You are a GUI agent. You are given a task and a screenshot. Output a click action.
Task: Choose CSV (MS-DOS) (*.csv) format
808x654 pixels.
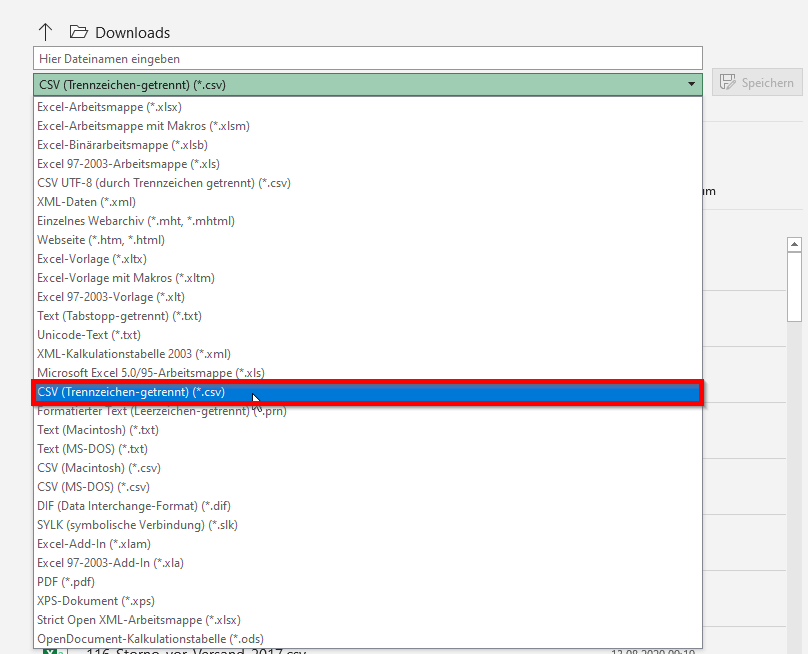[x=367, y=487]
